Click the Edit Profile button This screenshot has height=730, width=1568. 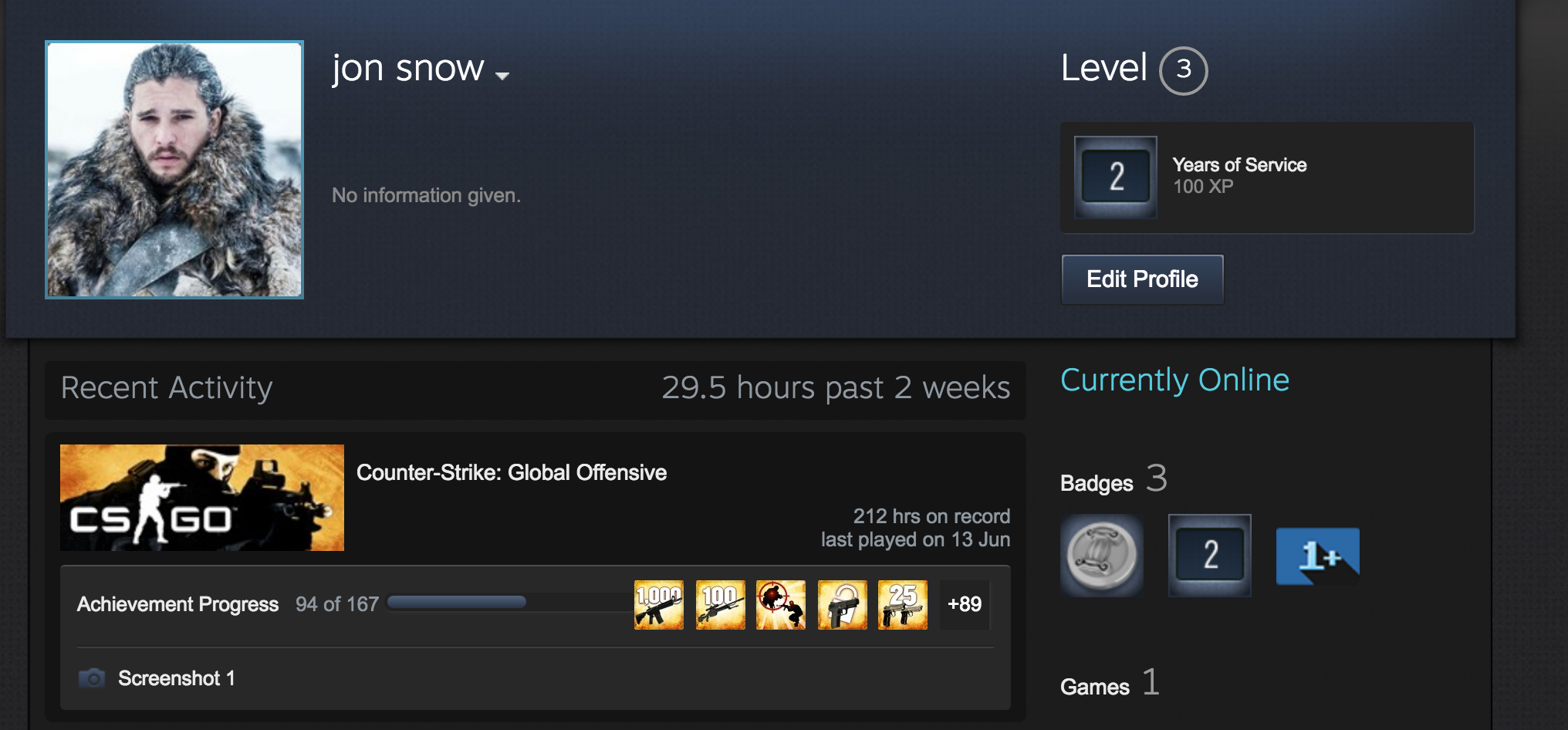1142,279
